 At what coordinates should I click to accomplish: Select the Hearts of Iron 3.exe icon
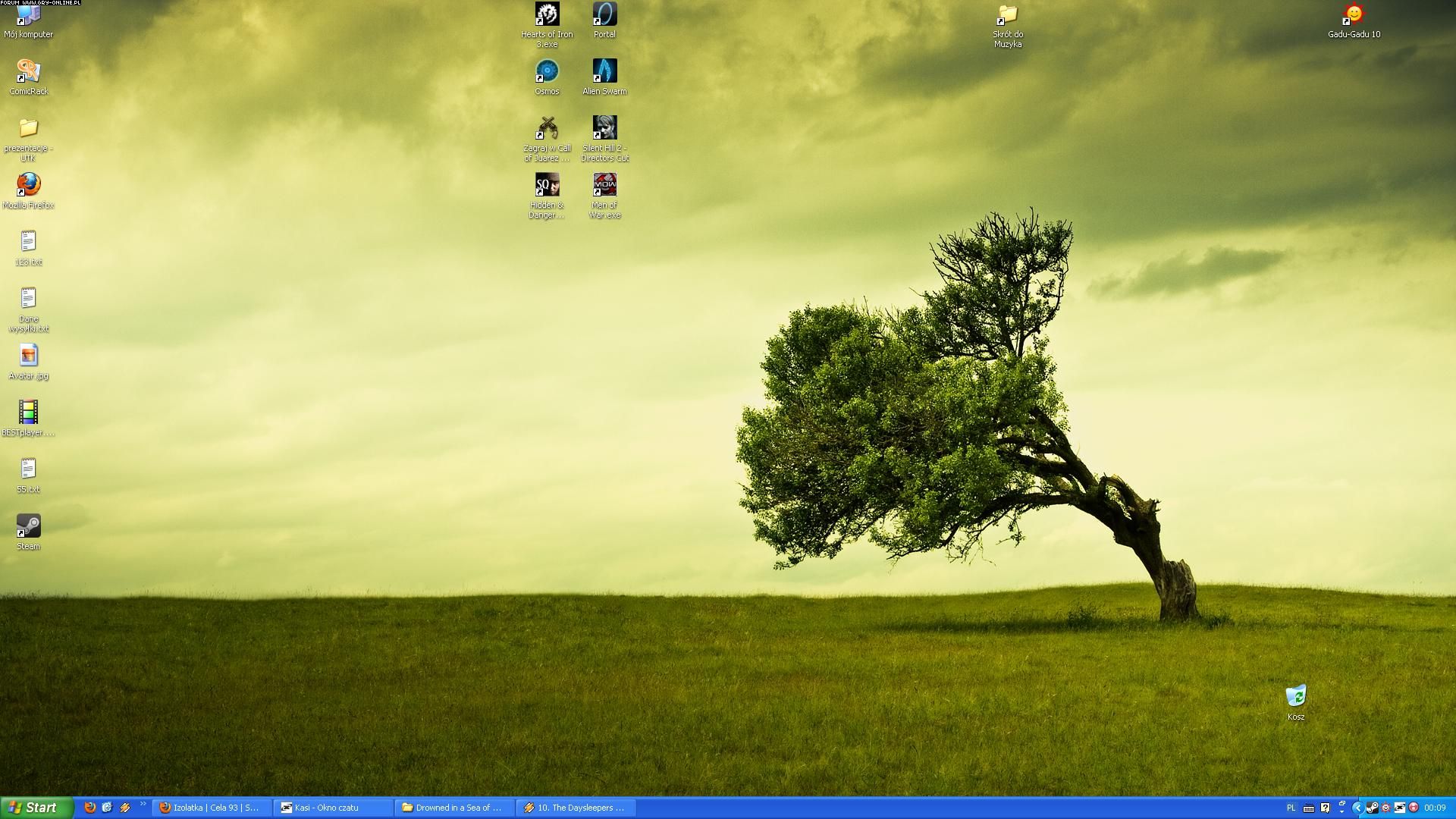tap(547, 14)
